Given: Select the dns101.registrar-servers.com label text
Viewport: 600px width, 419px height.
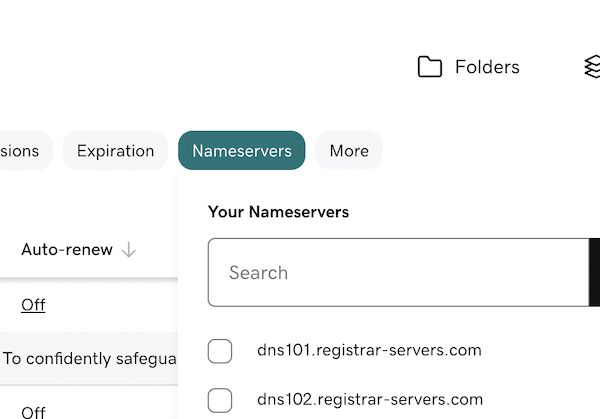Looking at the screenshot, I should pyautogui.click(x=369, y=350).
